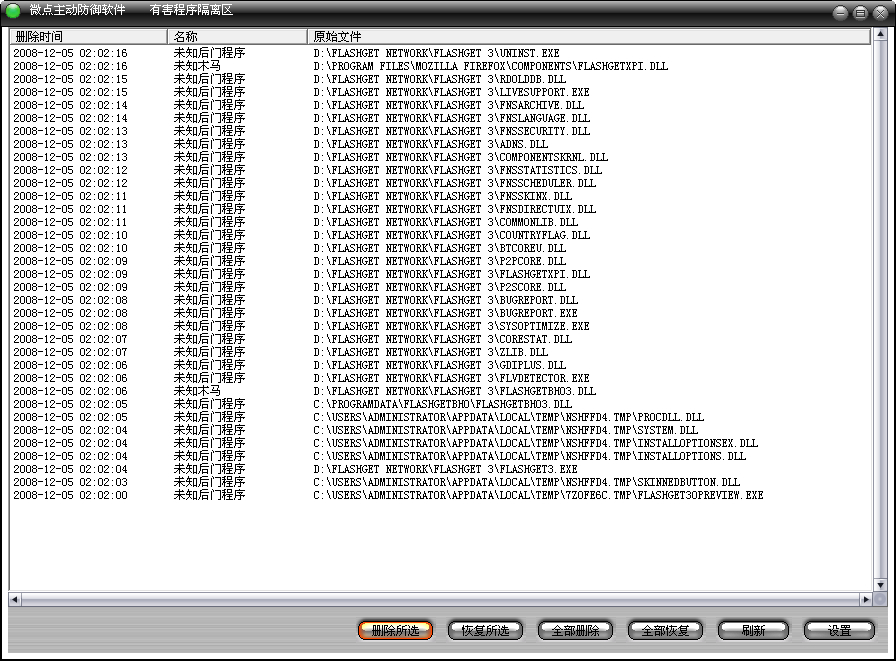Minimize the quarantine window
896x661 pixels.
point(841,12)
